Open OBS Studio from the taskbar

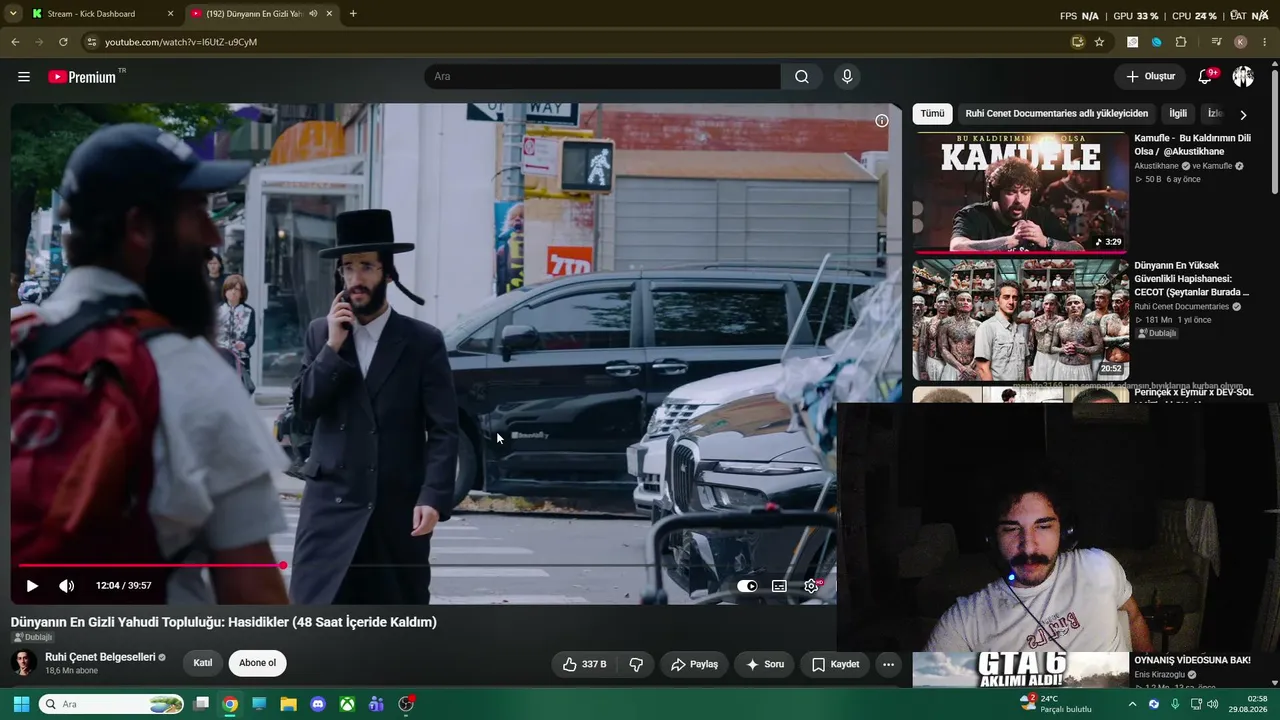[x=406, y=704]
